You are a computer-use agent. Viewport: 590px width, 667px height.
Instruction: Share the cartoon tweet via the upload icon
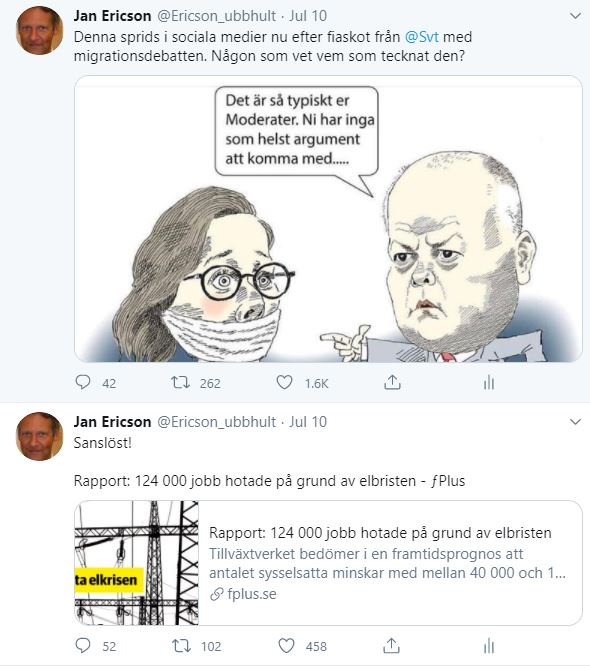(392, 382)
